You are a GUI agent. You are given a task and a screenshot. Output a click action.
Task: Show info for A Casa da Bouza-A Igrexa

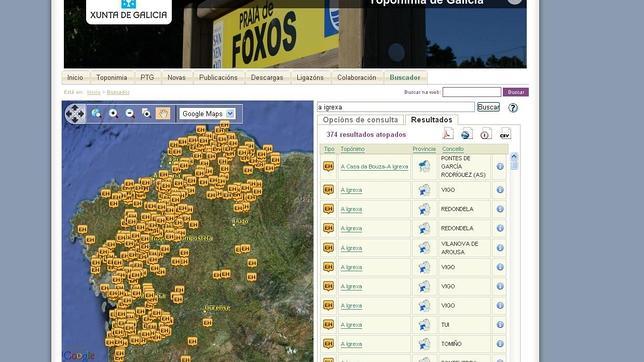coord(500,166)
